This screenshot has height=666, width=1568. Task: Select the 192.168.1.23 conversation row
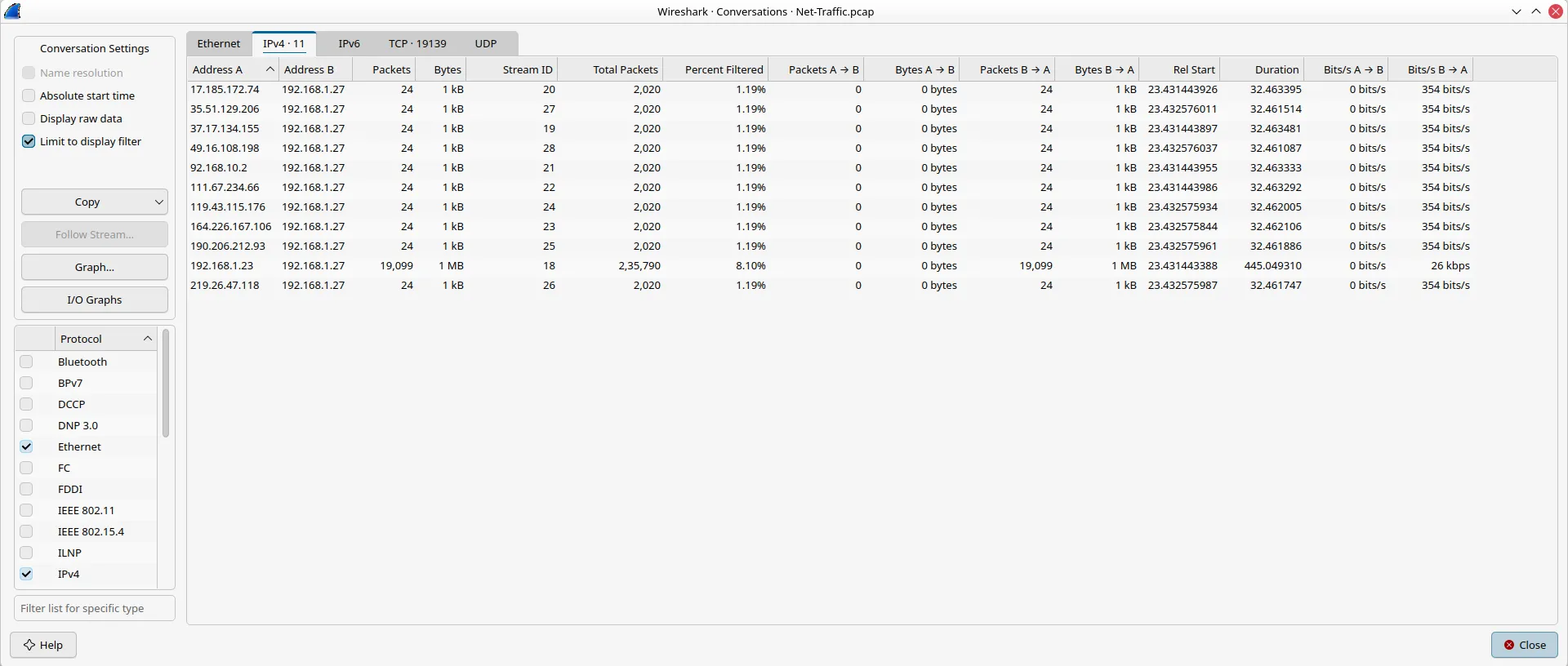830,265
